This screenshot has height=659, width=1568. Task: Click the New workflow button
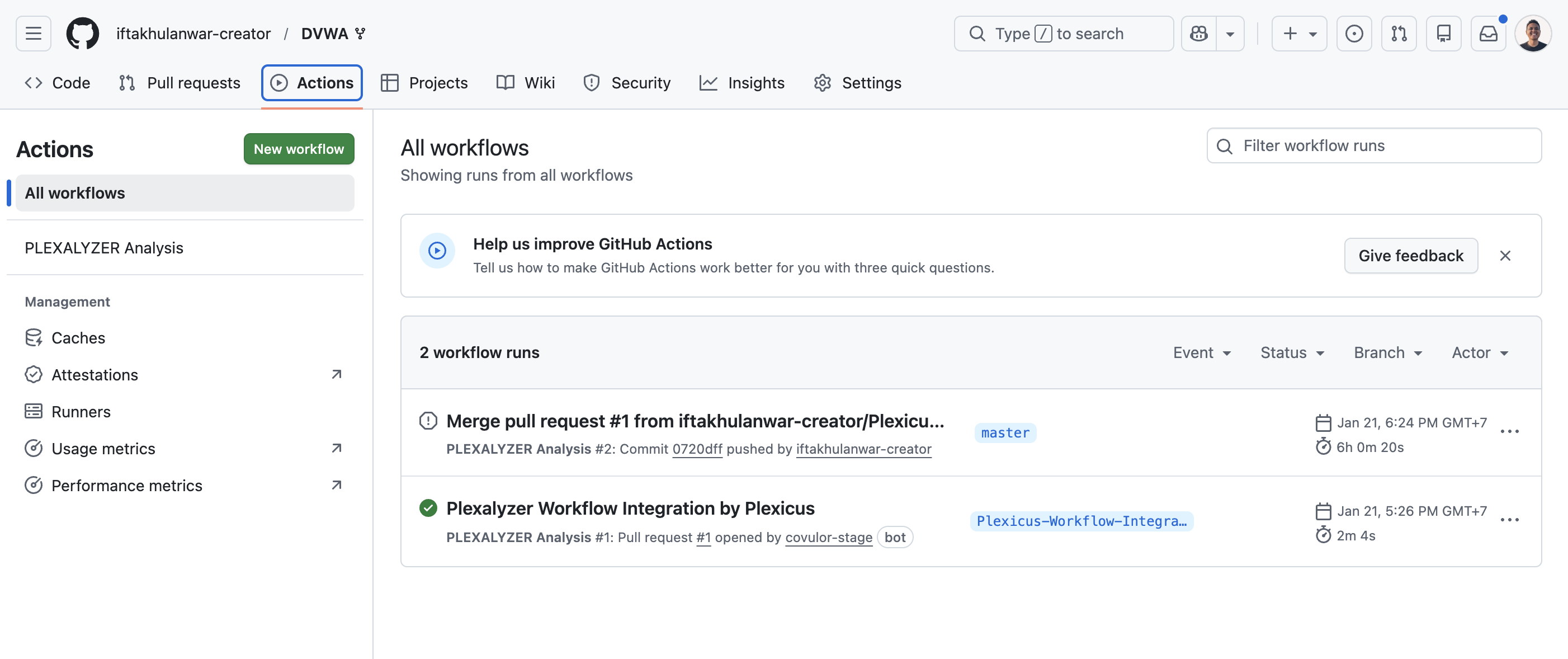pos(298,149)
